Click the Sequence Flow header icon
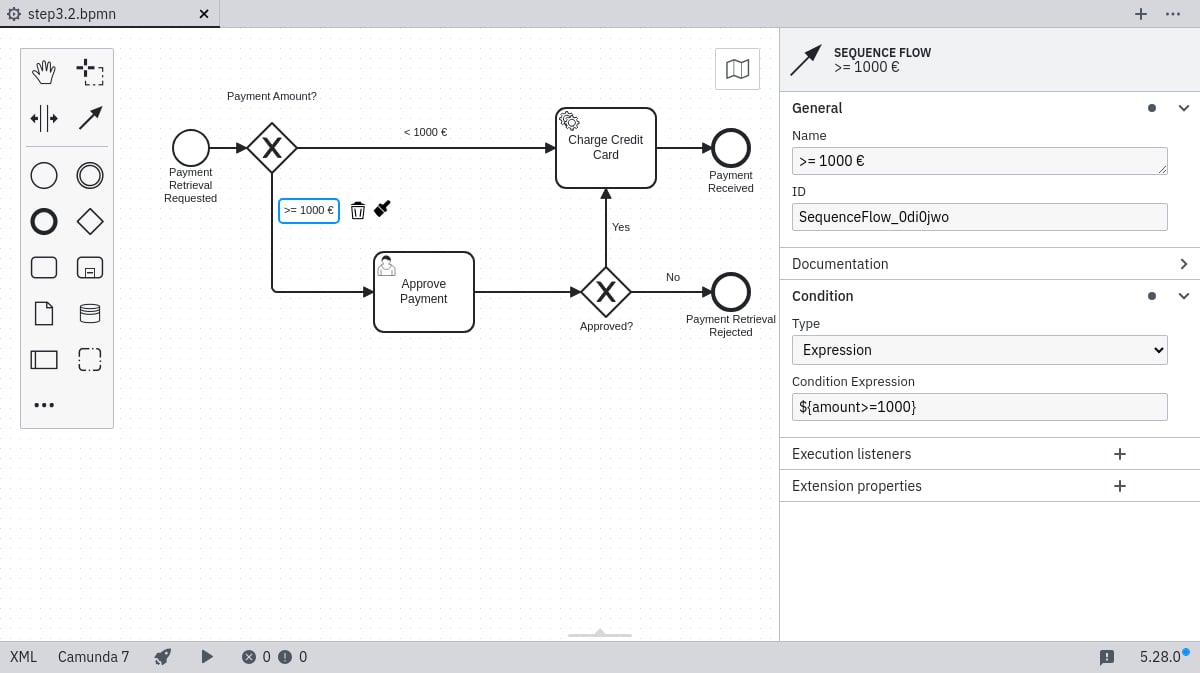Image resolution: width=1200 pixels, height=673 pixels. click(x=805, y=60)
